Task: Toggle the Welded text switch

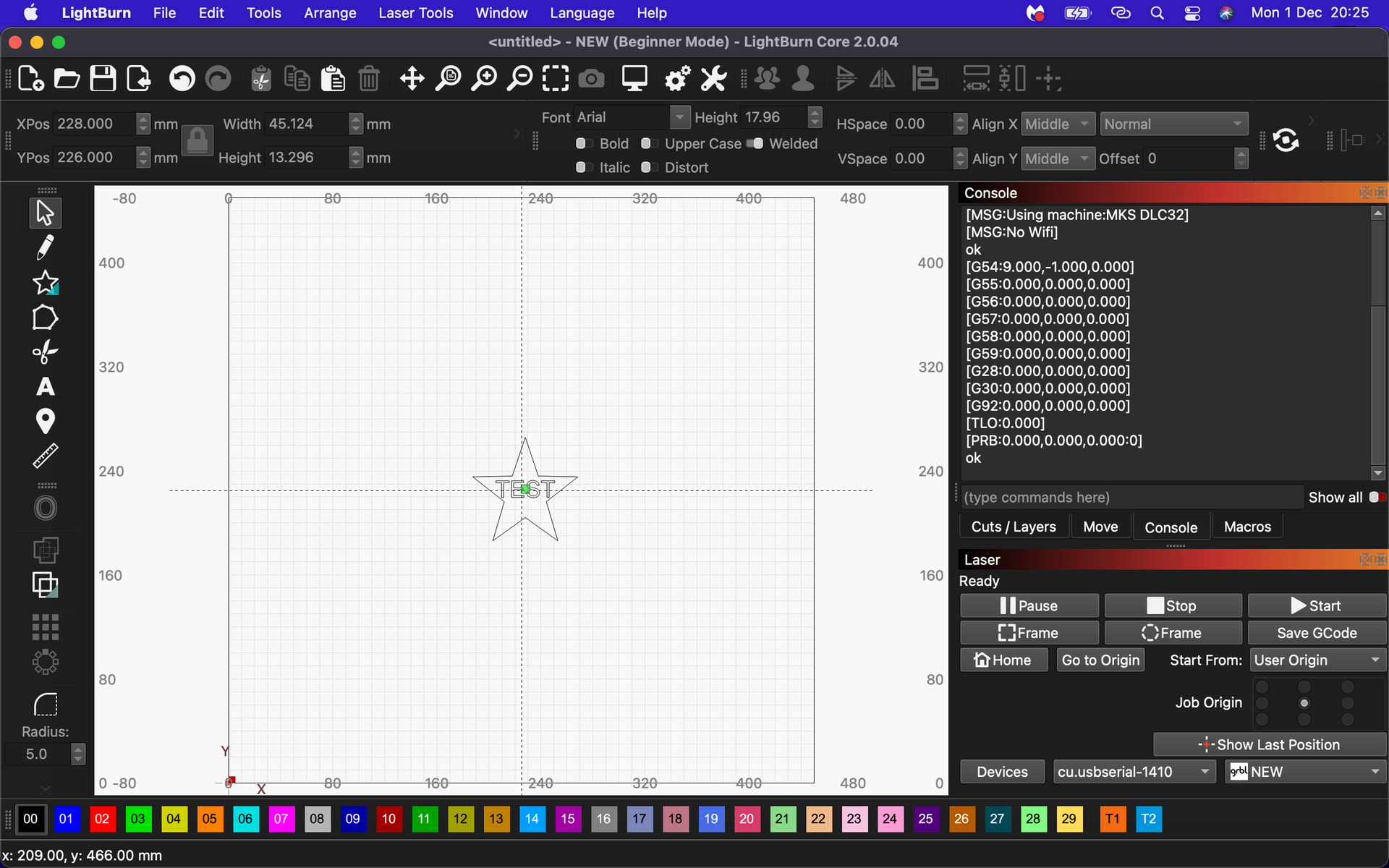Action: pos(755,143)
